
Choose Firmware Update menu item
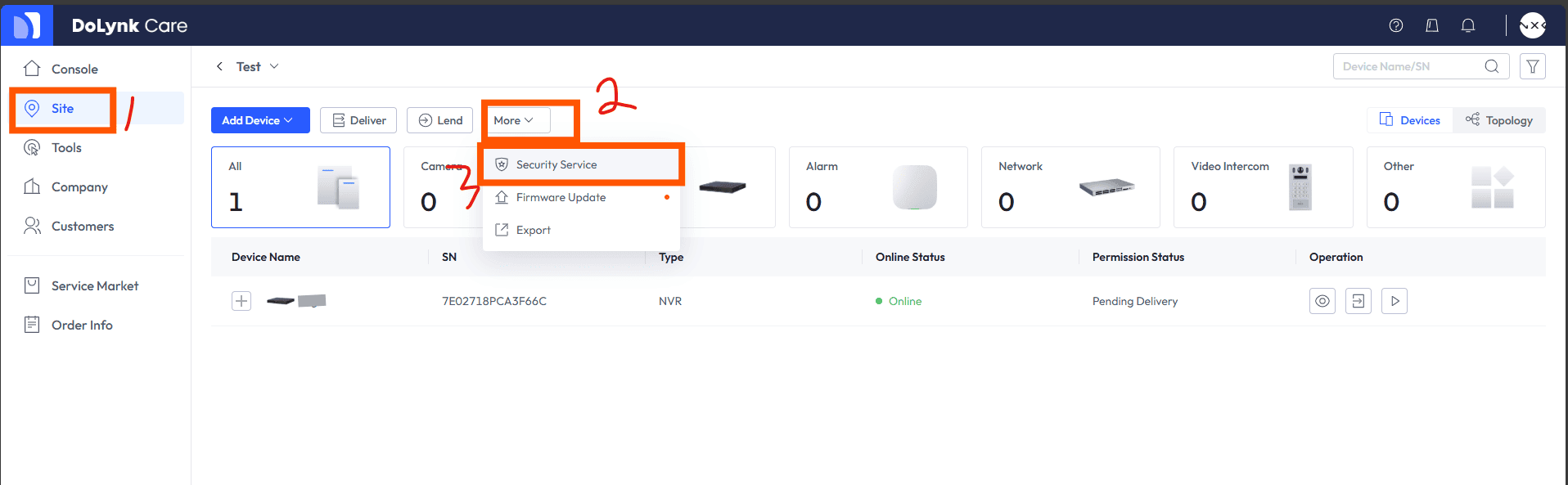[x=561, y=197]
